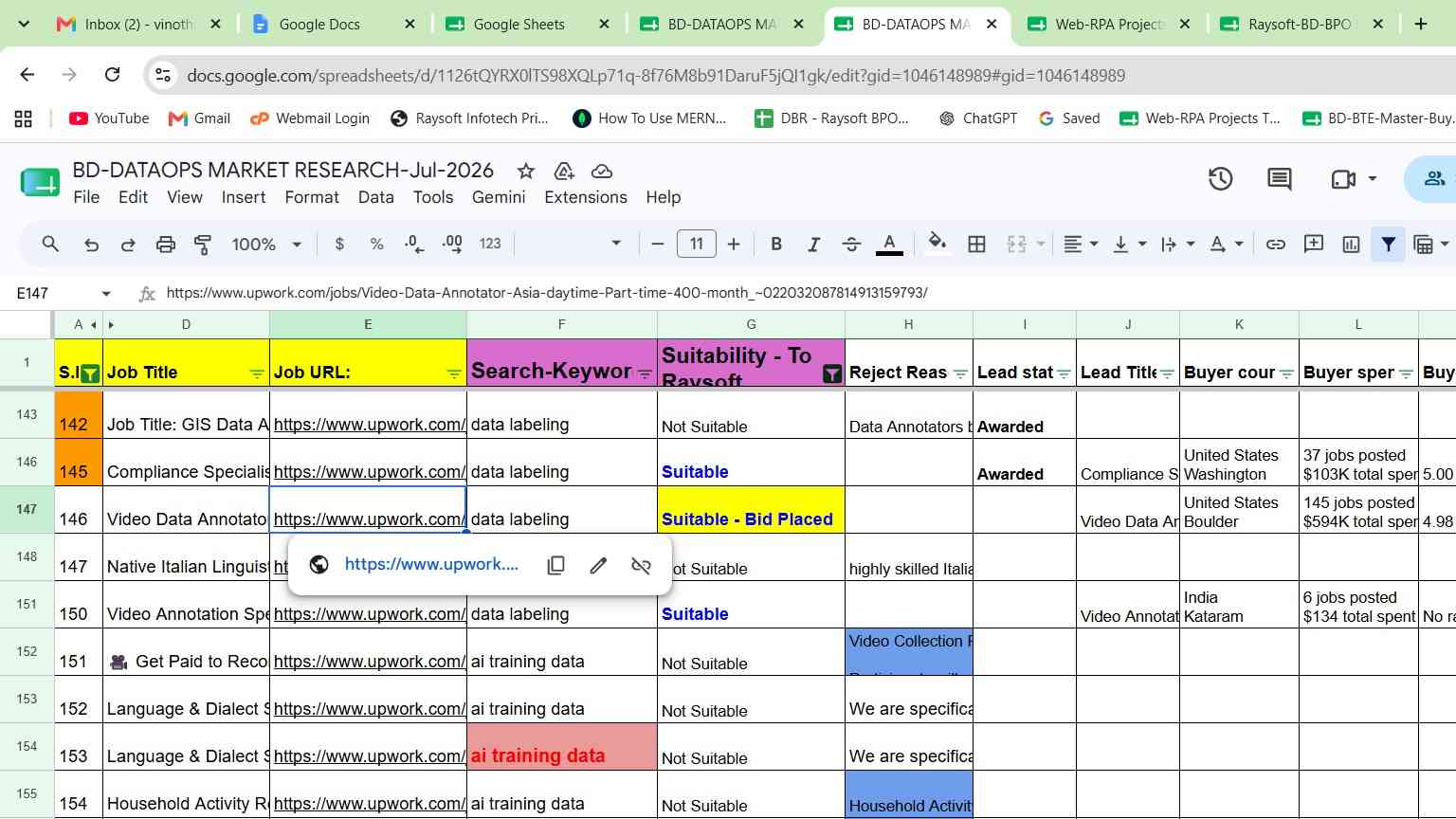Edit link pencil icon in popup
The height and width of the screenshot is (819, 1456).
coord(598,565)
